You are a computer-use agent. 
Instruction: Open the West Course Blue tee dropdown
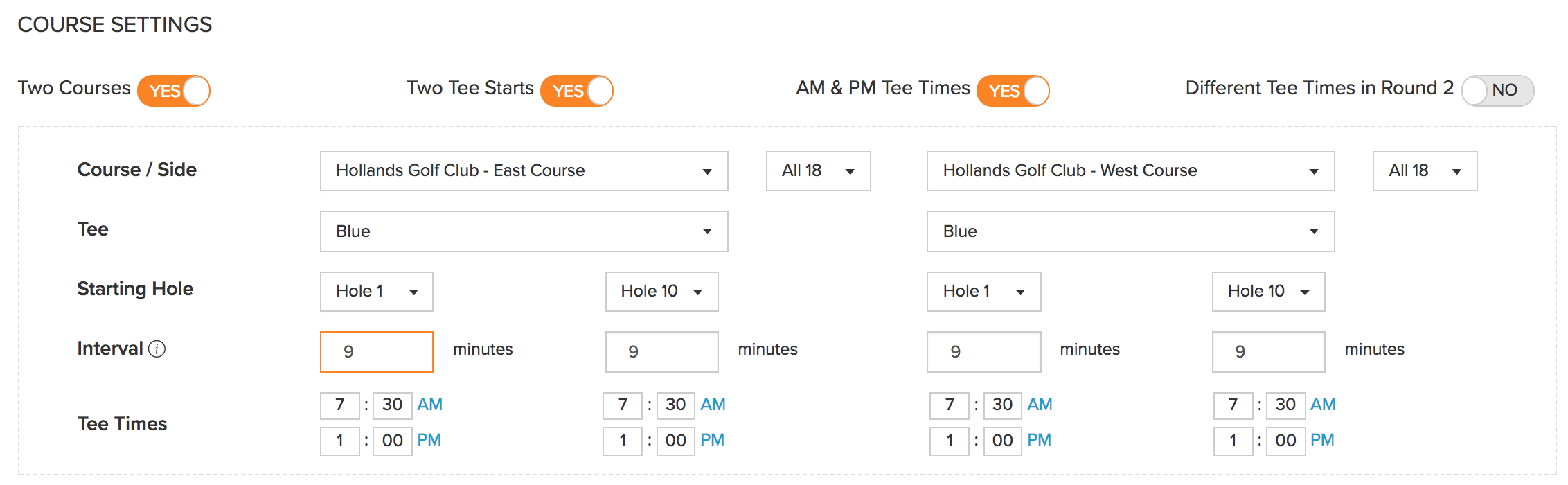point(1131,231)
